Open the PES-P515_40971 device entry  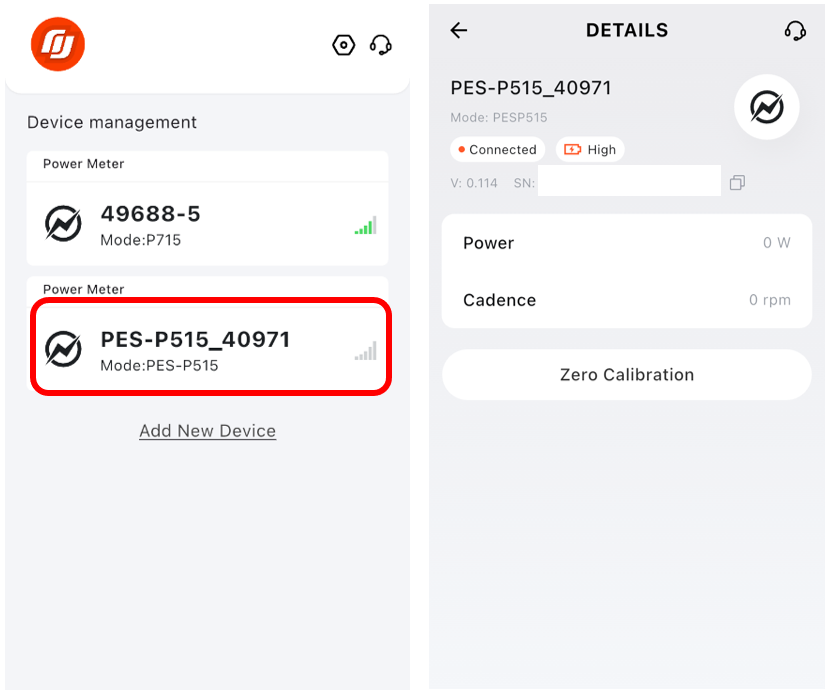(x=210, y=347)
